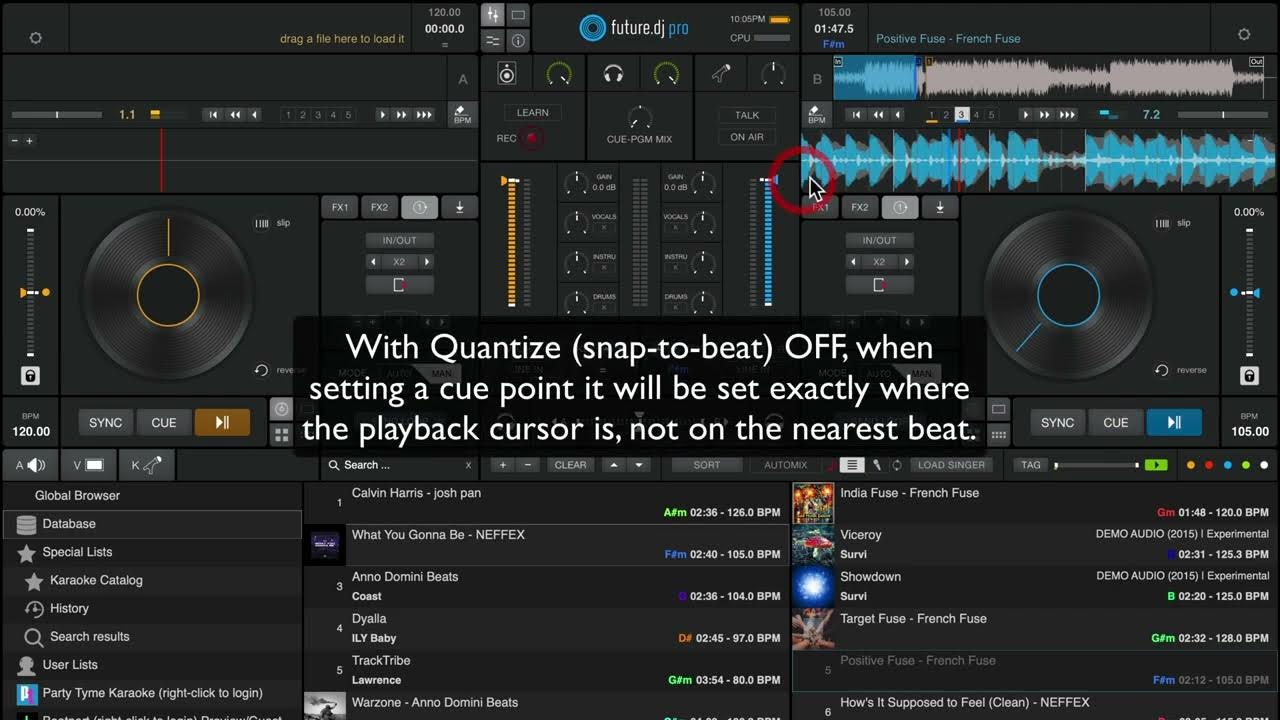Click deck B loop timer icon
The image size is (1280, 720).
point(900,207)
